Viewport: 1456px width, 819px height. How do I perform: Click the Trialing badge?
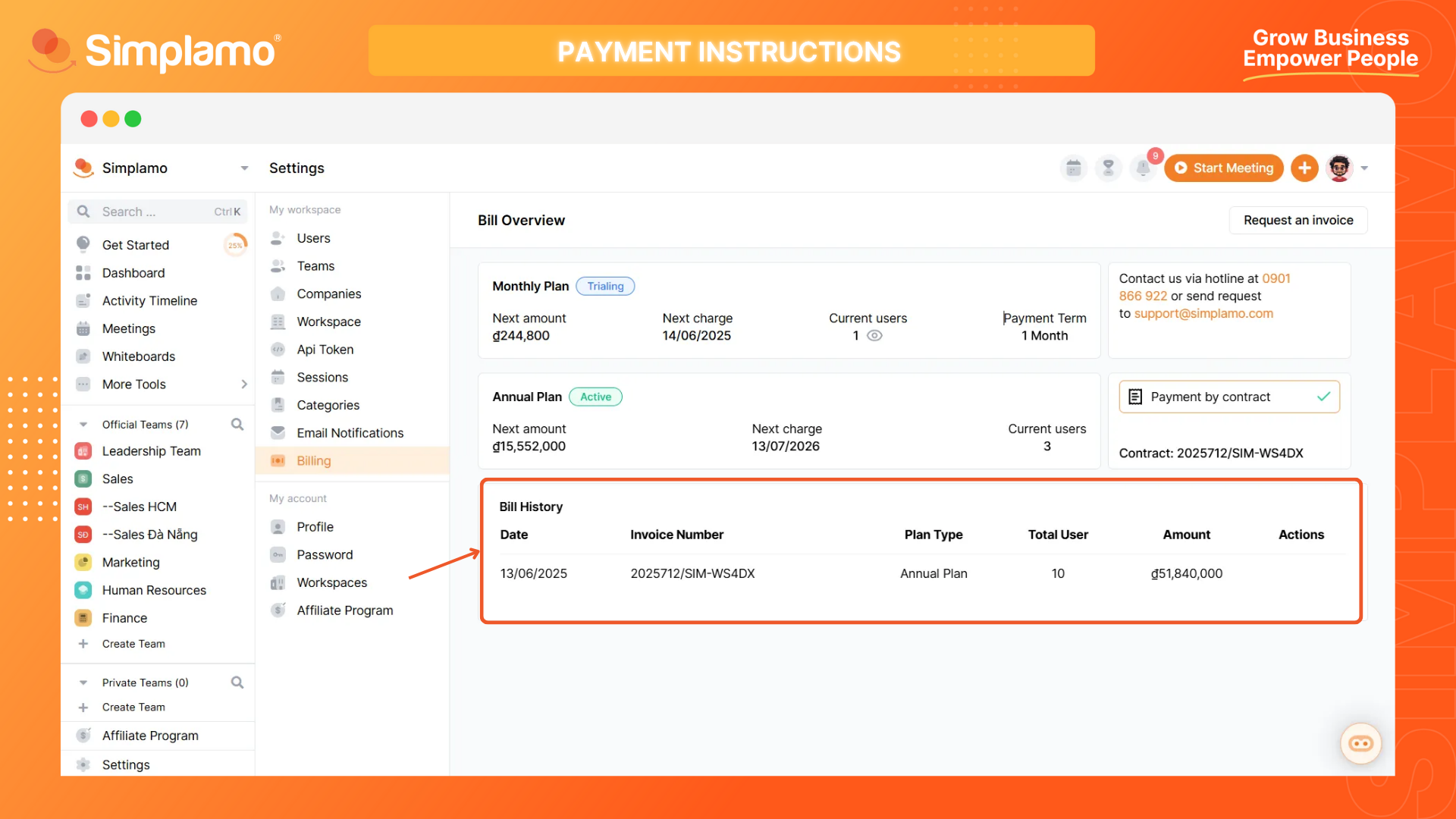pyautogui.click(x=605, y=287)
